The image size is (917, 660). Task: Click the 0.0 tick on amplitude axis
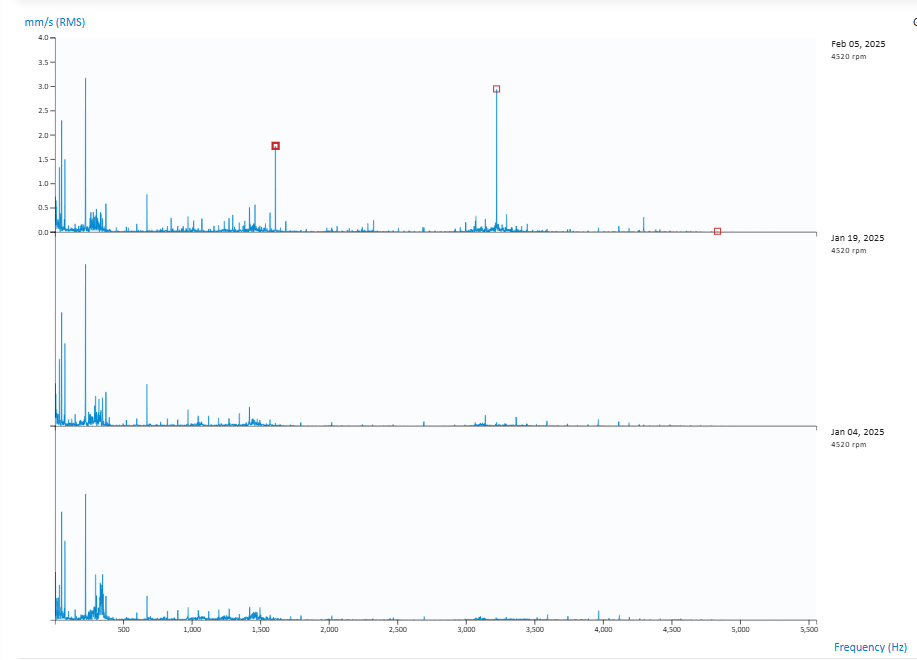pos(43,232)
